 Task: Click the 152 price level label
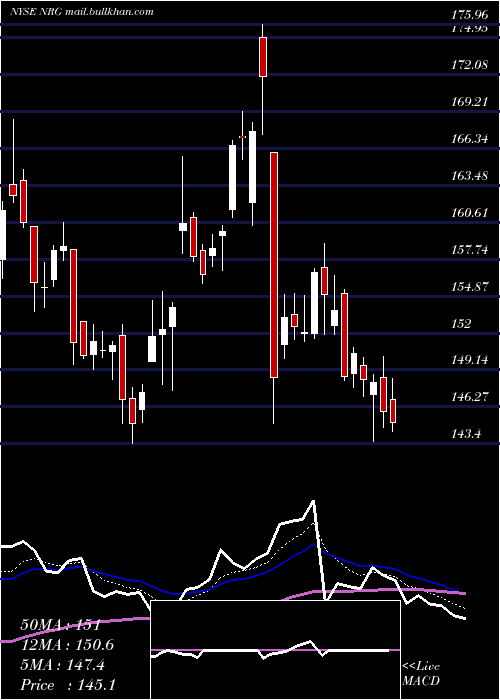click(x=461, y=324)
